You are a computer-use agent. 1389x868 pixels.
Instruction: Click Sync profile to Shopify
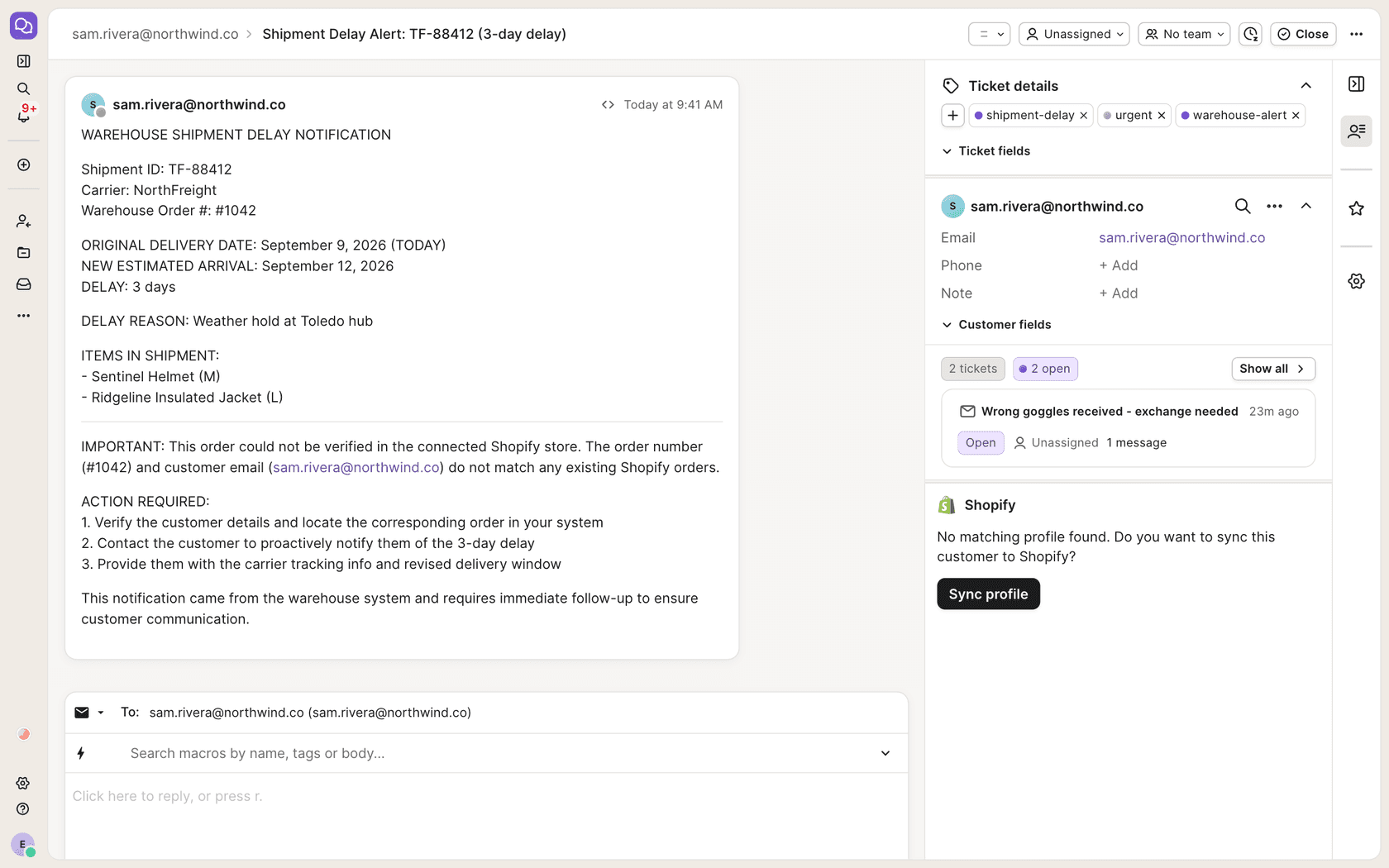[988, 594]
